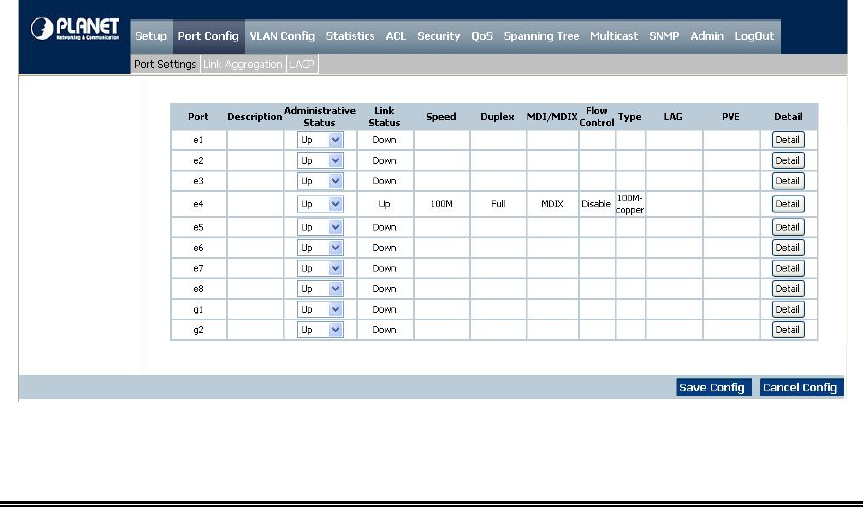Screen dimensions: 863x507
Task: Open Administrative Status dropdown for port e8
Action: click(320, 289)
